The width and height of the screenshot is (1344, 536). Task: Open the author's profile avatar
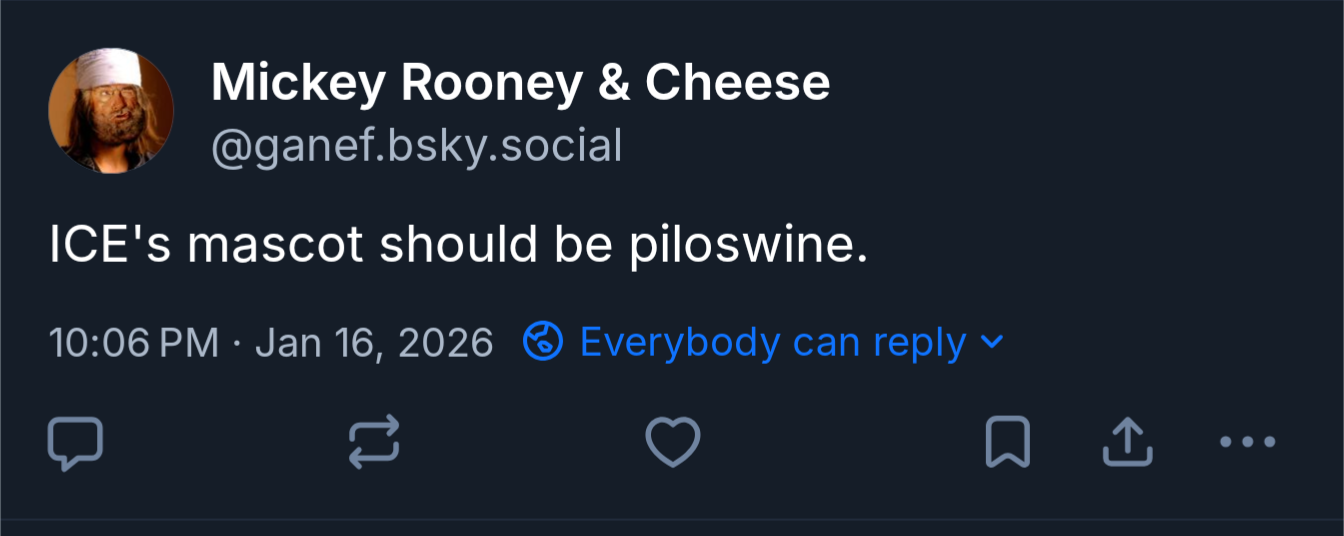(111, 111)
